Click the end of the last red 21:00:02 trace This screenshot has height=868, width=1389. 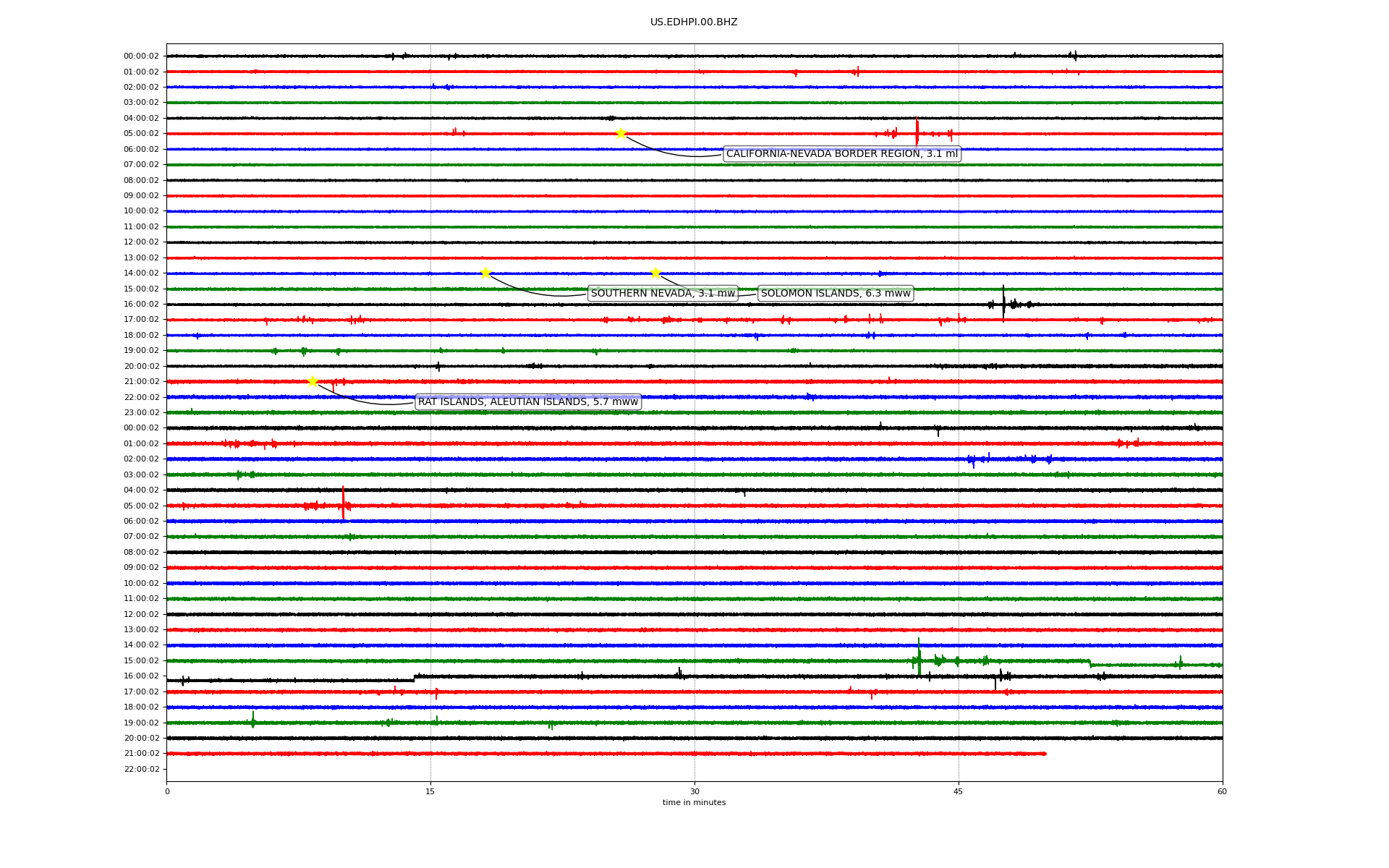1044,754
